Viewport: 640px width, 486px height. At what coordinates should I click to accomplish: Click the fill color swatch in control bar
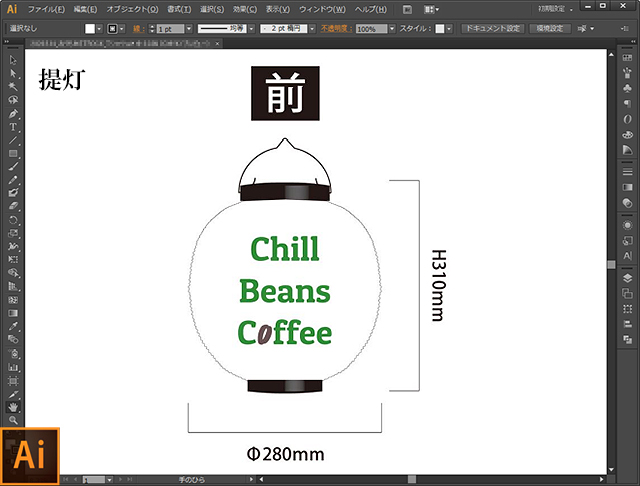click(90, 29)
